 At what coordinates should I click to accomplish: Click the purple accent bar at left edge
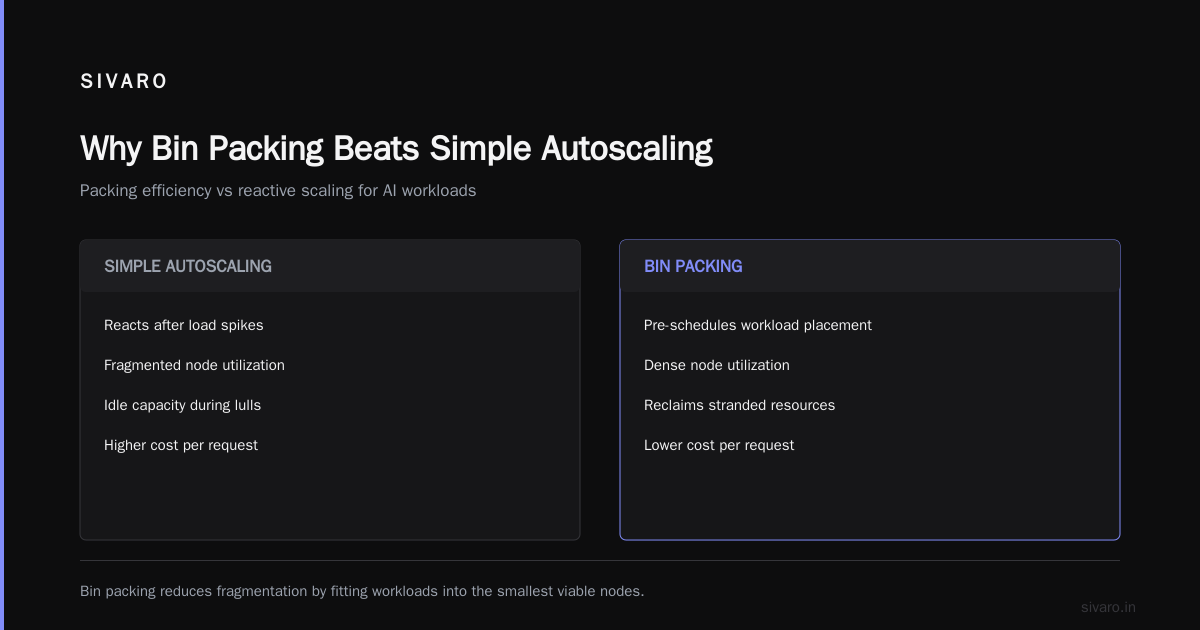pos(2,315)
